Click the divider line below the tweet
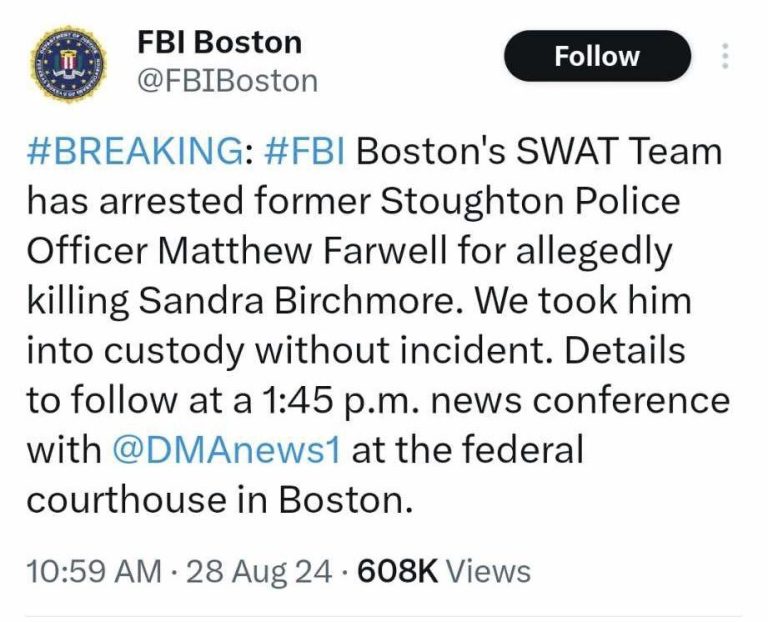Viewport: 768px width, 622px height. pyautogui.click(x=384, y=617)
